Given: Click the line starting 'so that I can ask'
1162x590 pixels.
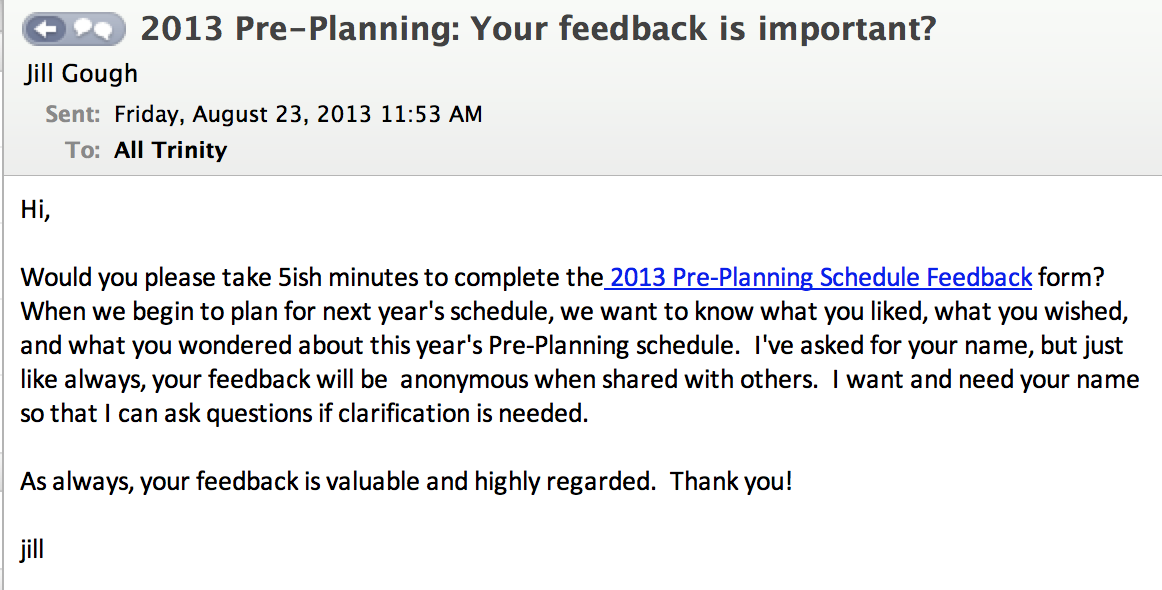Looking at the screenshot, I should [303, 413].
